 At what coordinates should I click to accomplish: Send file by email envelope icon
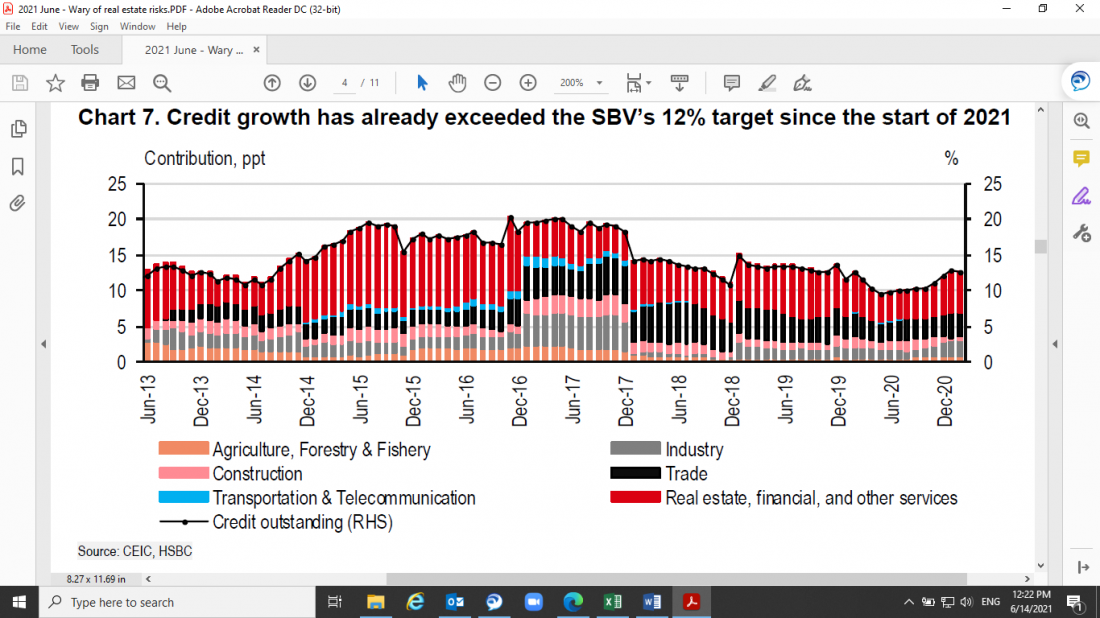[126, 83]
